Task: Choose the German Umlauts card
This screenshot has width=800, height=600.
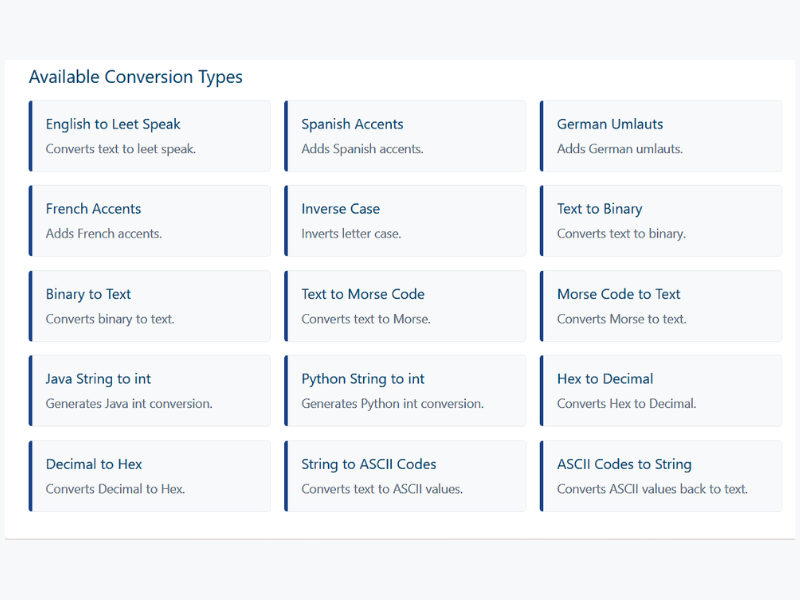Action: pos(661,136)
